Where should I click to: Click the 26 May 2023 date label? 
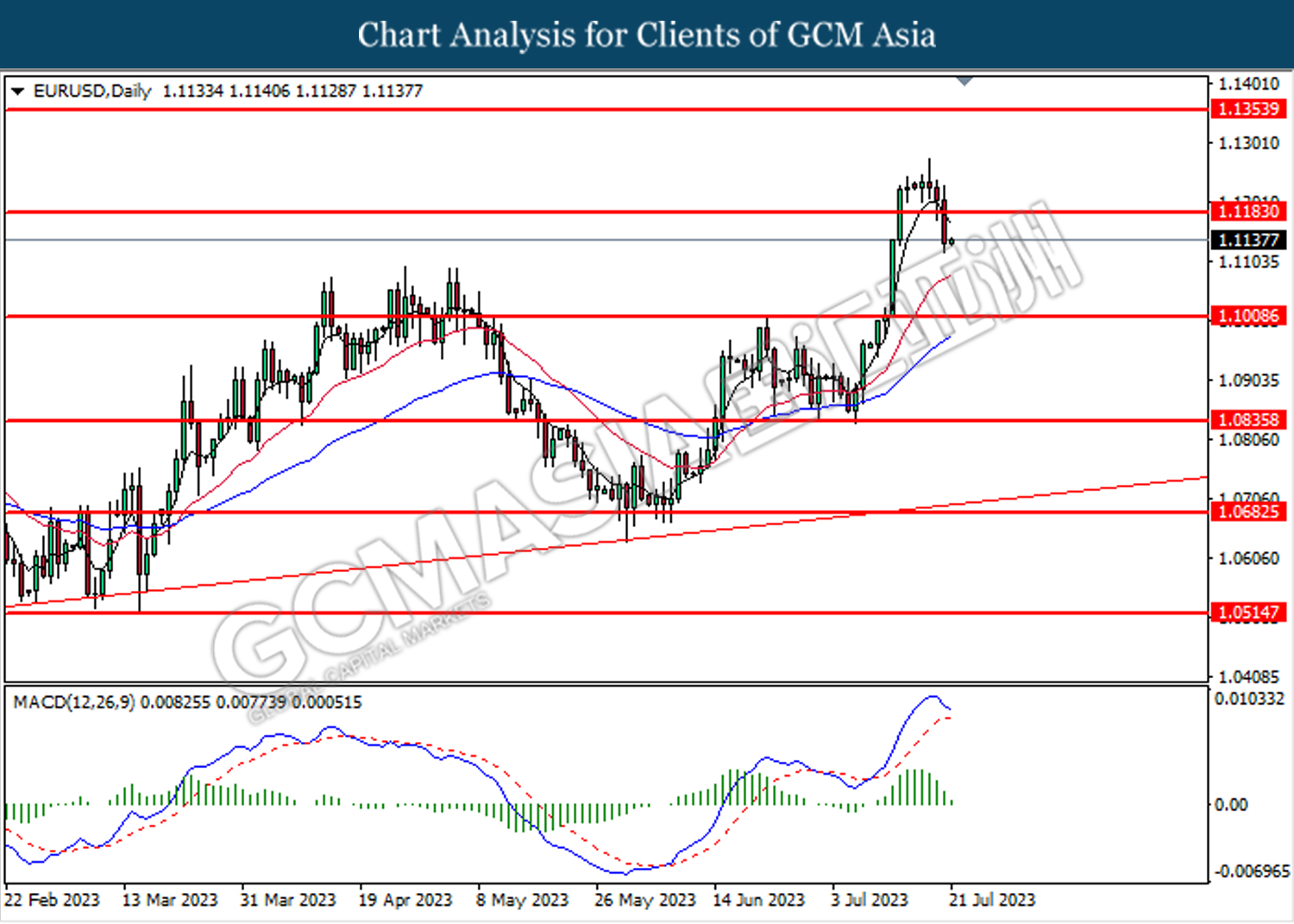pyautogui.click(x=645, y=900)
